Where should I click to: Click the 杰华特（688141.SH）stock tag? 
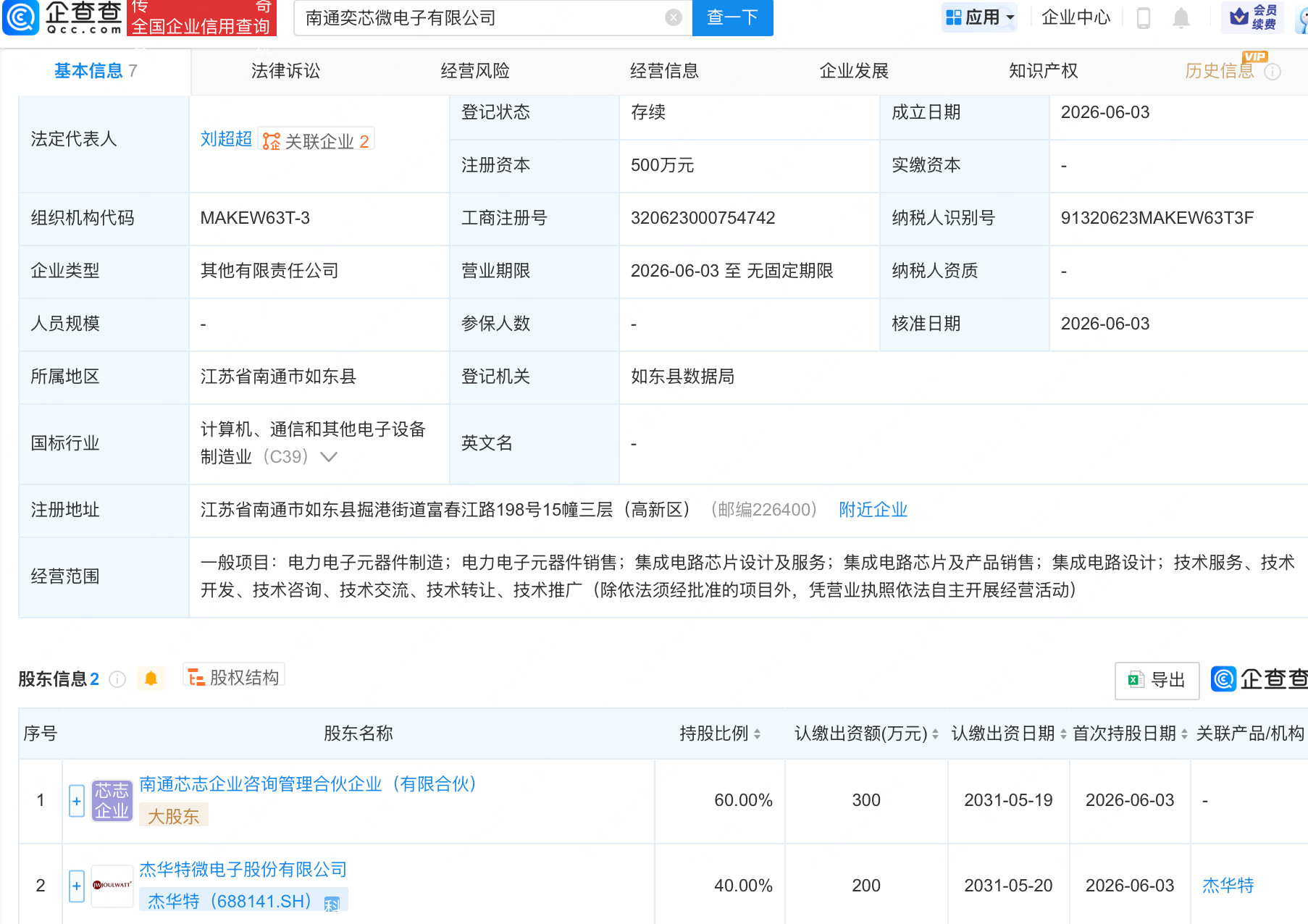tap(243, 901)
